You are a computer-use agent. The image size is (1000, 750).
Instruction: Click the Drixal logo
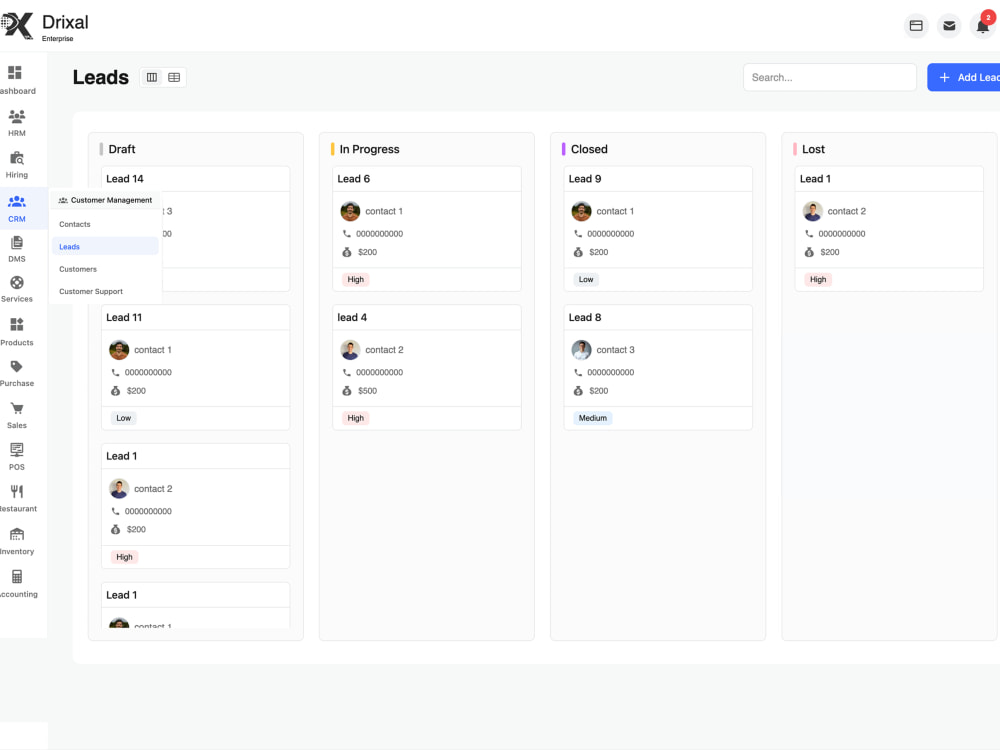tap(45, 26)
